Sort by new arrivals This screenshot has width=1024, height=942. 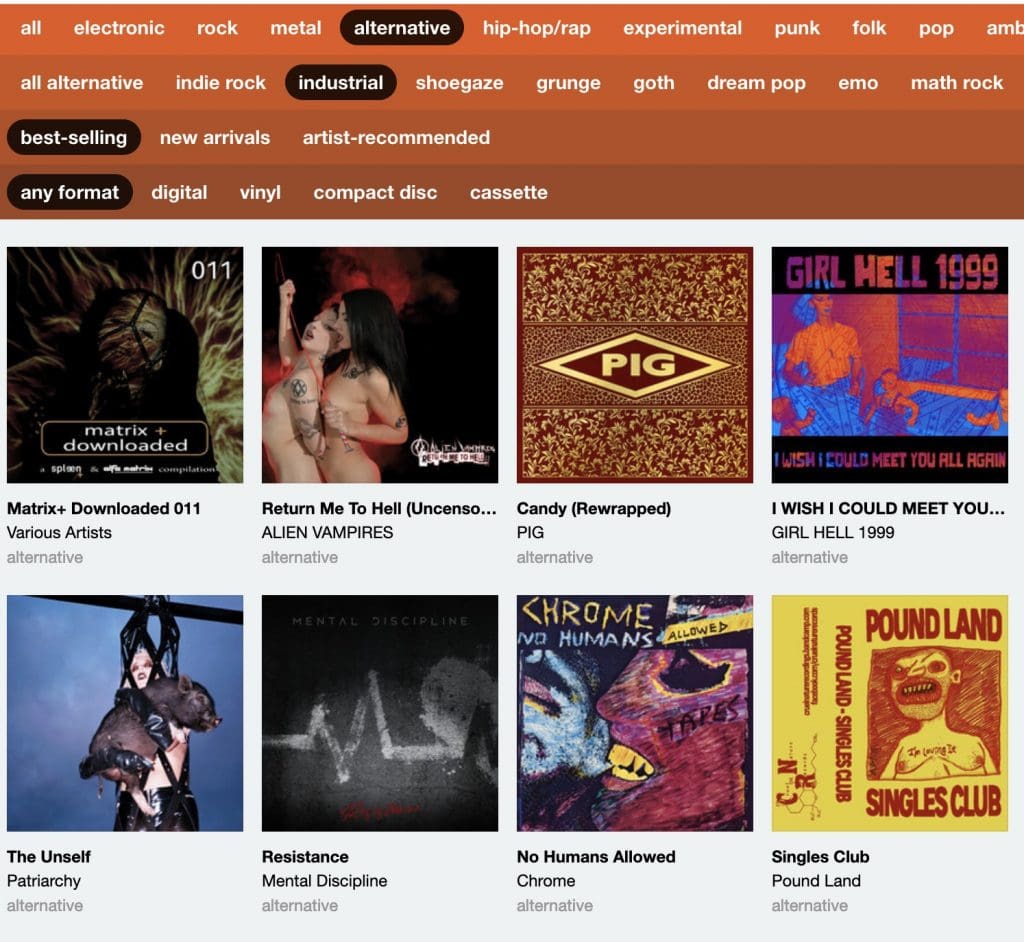coord(215,138)
